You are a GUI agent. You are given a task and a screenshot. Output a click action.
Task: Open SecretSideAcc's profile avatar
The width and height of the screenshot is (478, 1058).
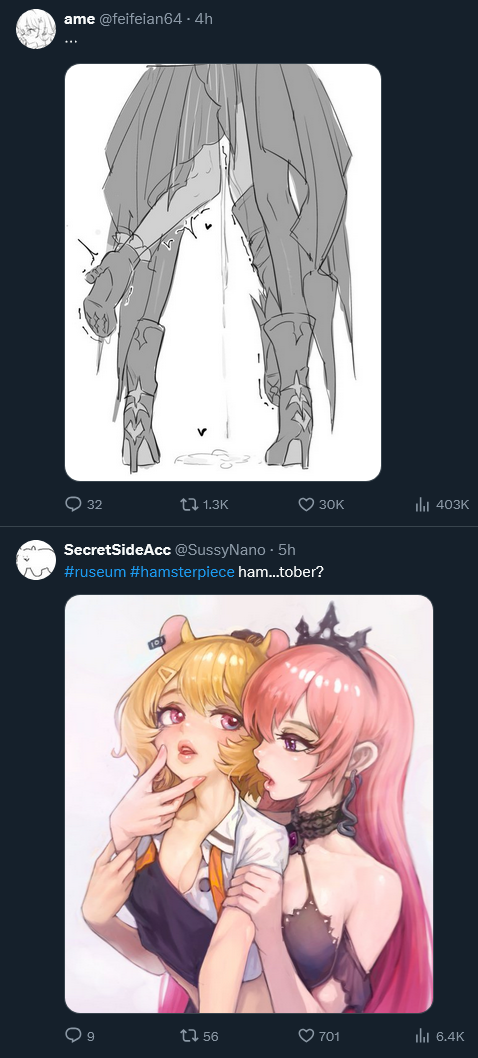tap(36, 559)
